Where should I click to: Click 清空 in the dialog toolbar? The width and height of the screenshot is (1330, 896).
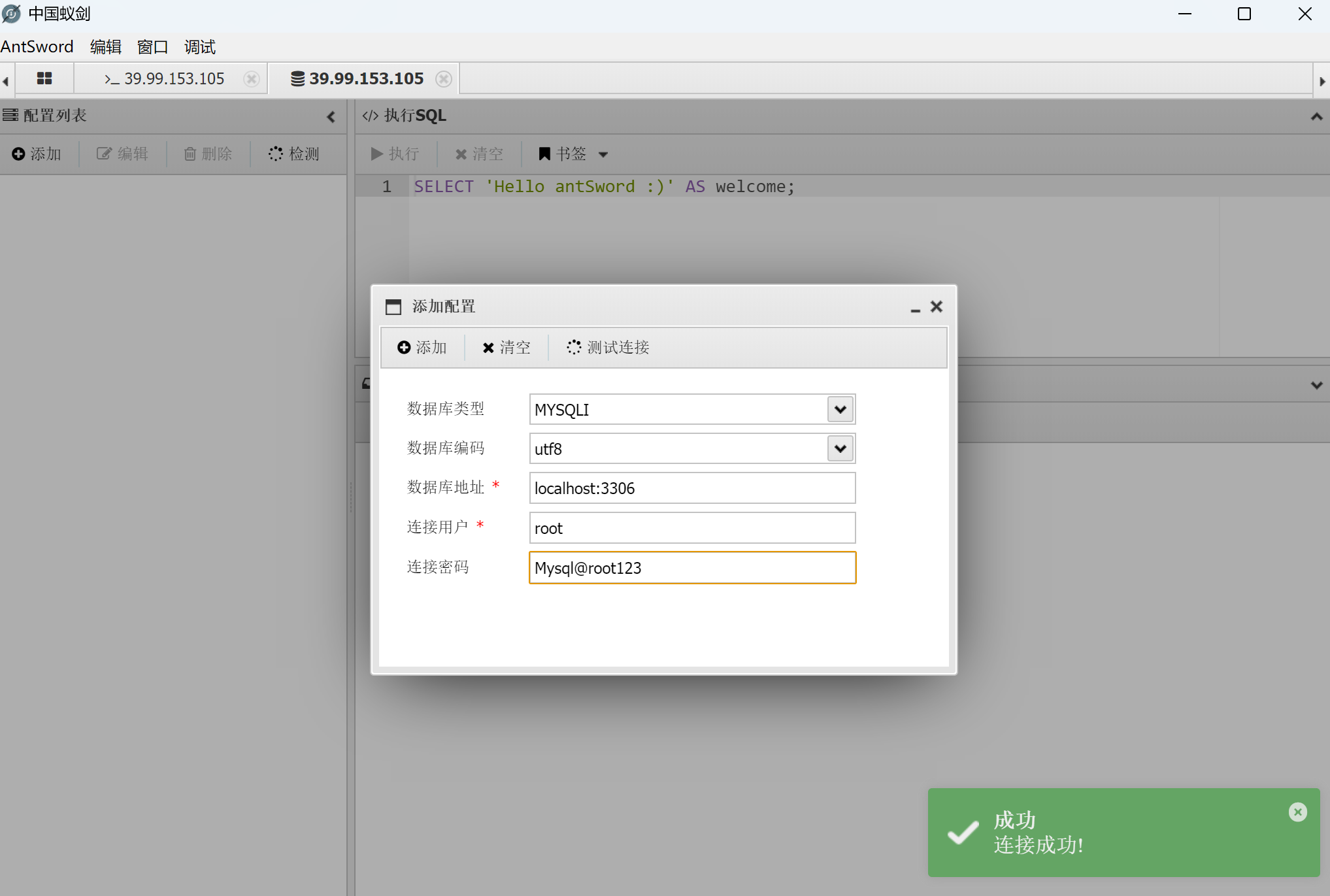pos(507,347)
